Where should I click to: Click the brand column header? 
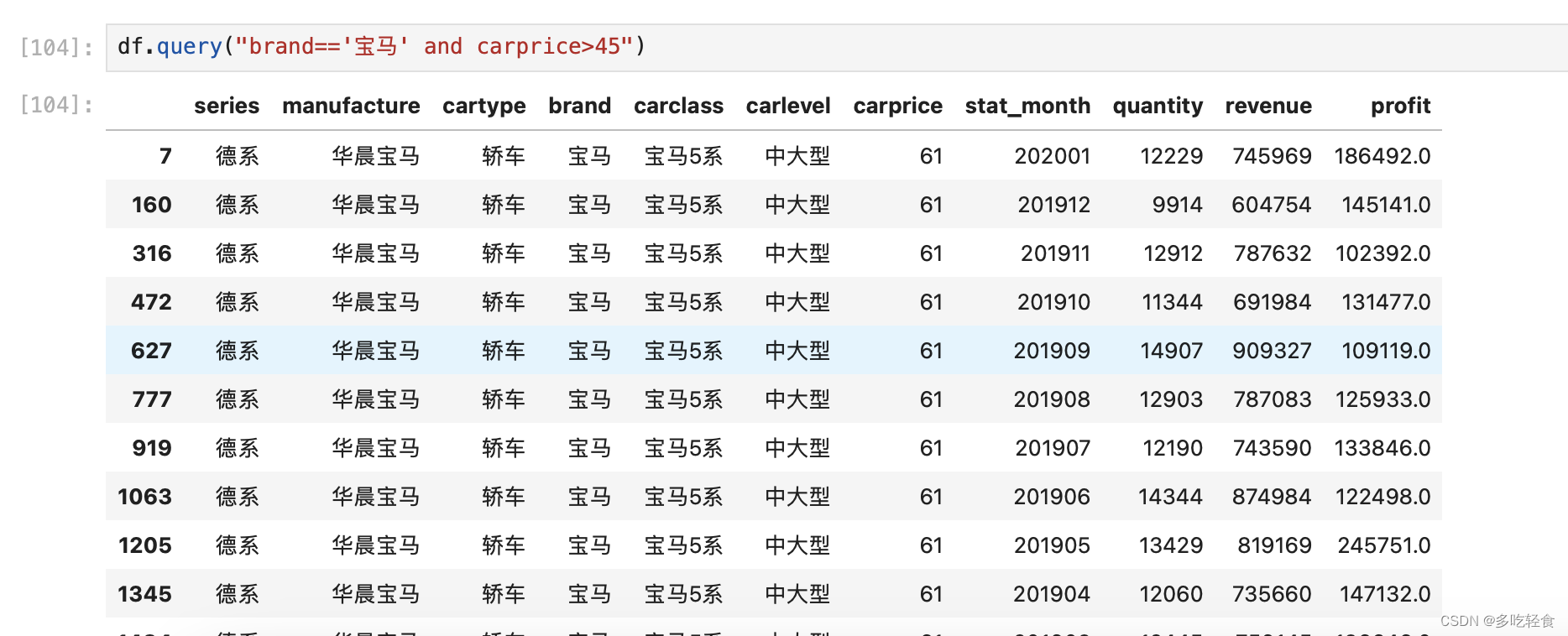coord(579,106)
